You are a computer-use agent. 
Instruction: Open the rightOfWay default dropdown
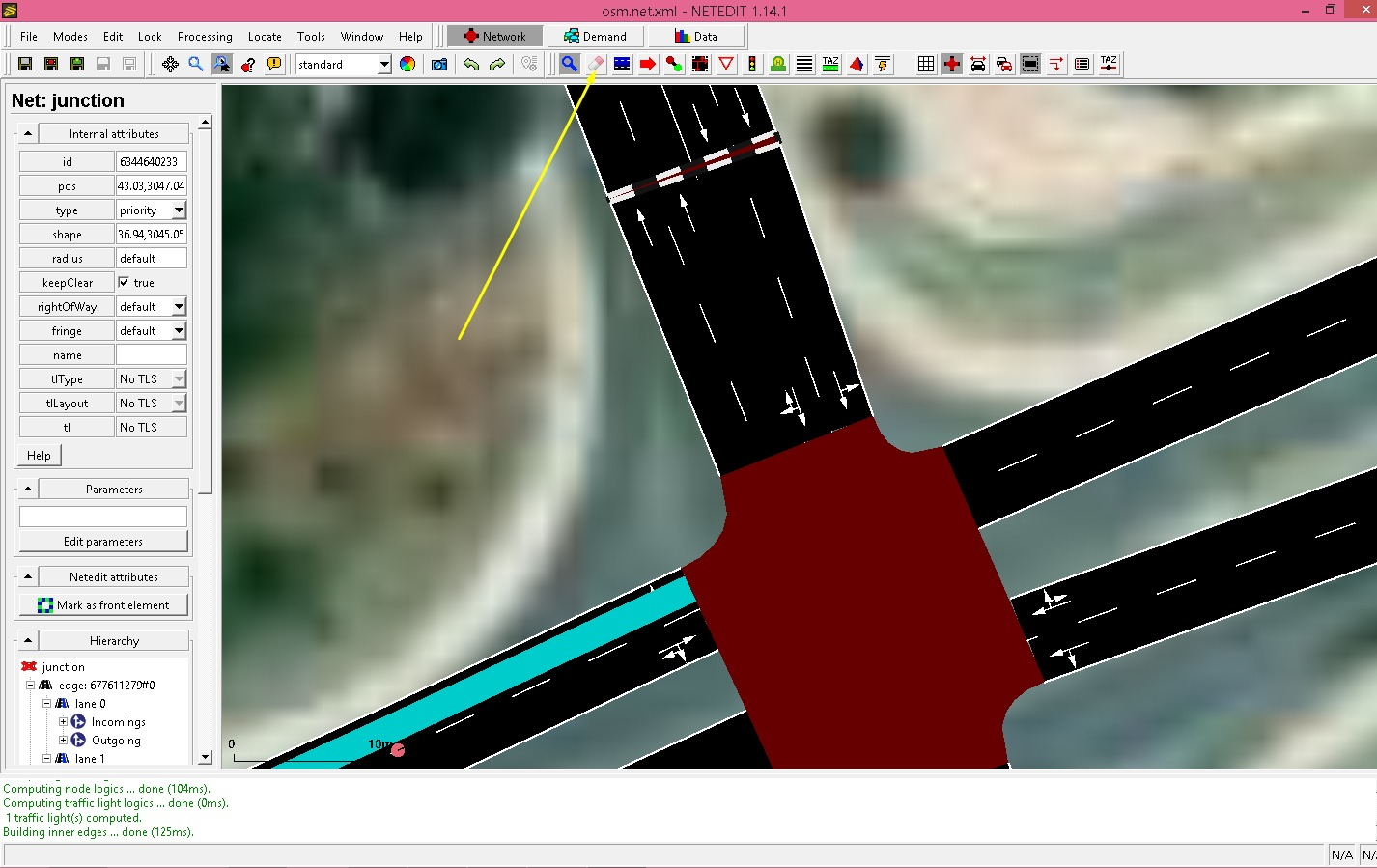179,306
